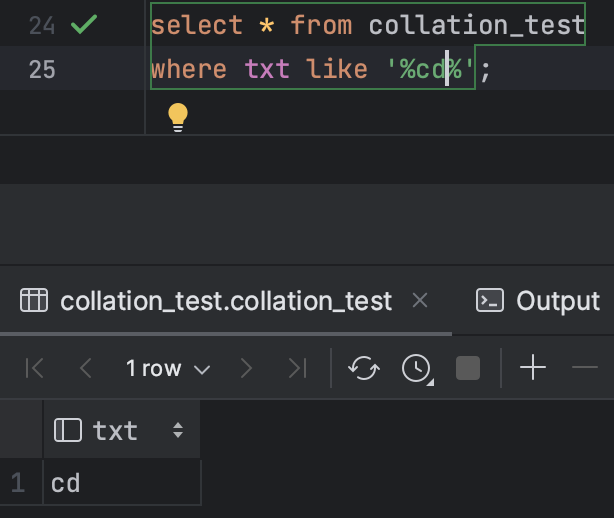Sort by txt column arrows
Screen dimensions: 614x518
(178, 430)
